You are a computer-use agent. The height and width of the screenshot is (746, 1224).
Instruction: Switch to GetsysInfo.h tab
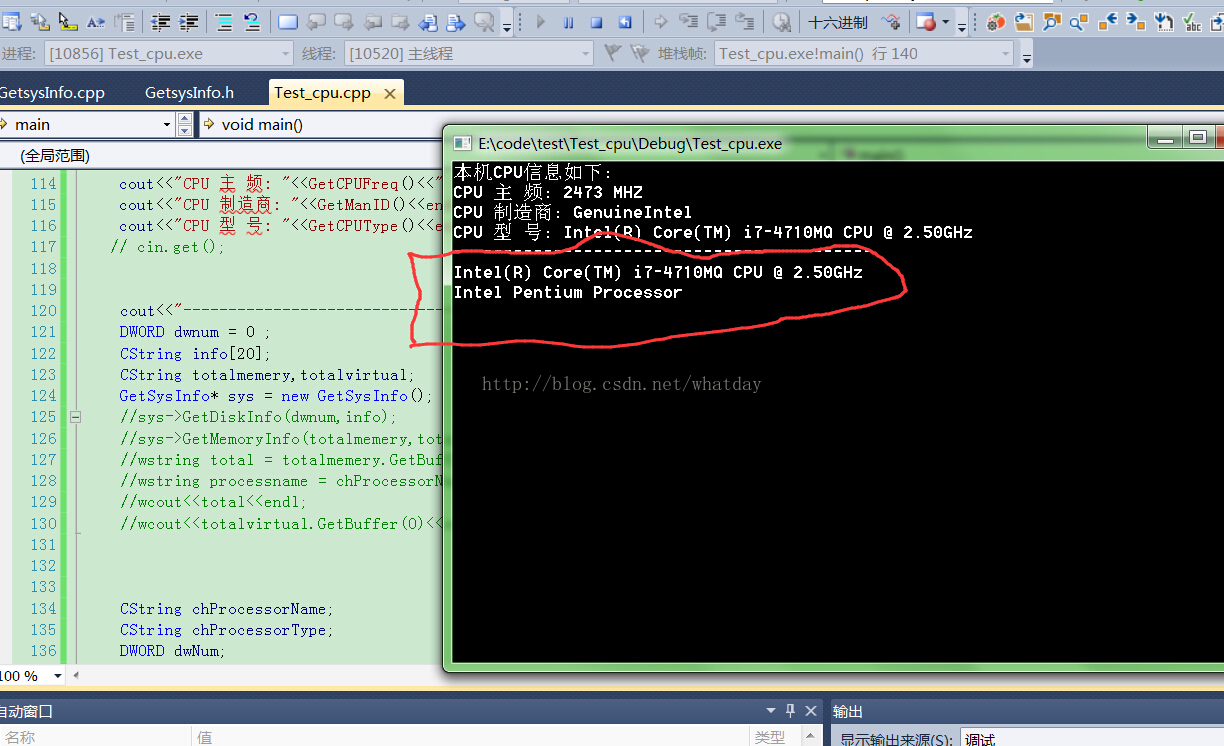[x=189, y=93]
